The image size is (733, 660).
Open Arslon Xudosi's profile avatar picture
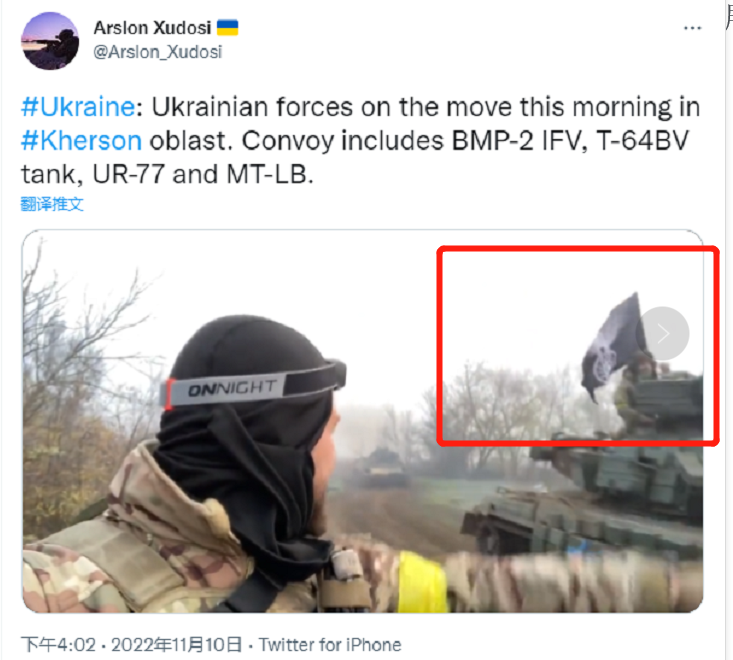pos(50,41)
